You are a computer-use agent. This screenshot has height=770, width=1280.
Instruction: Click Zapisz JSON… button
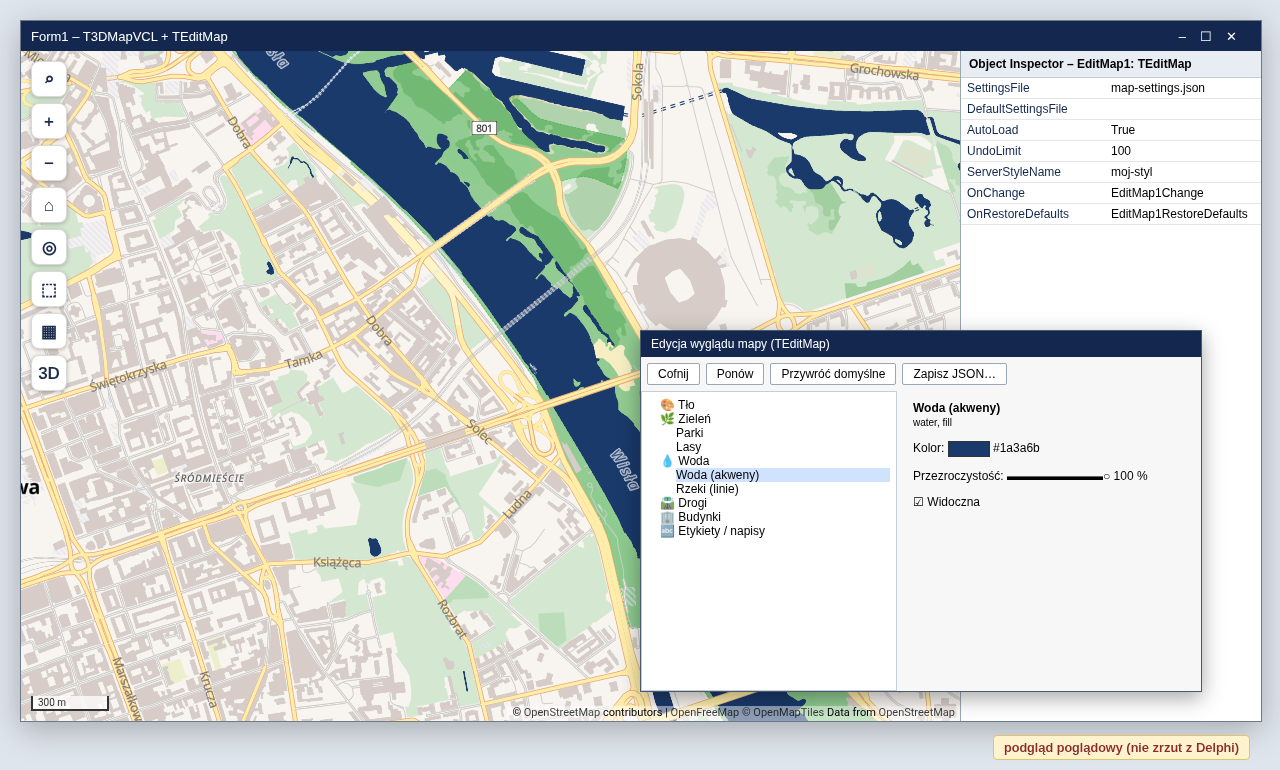pos(954,374)
